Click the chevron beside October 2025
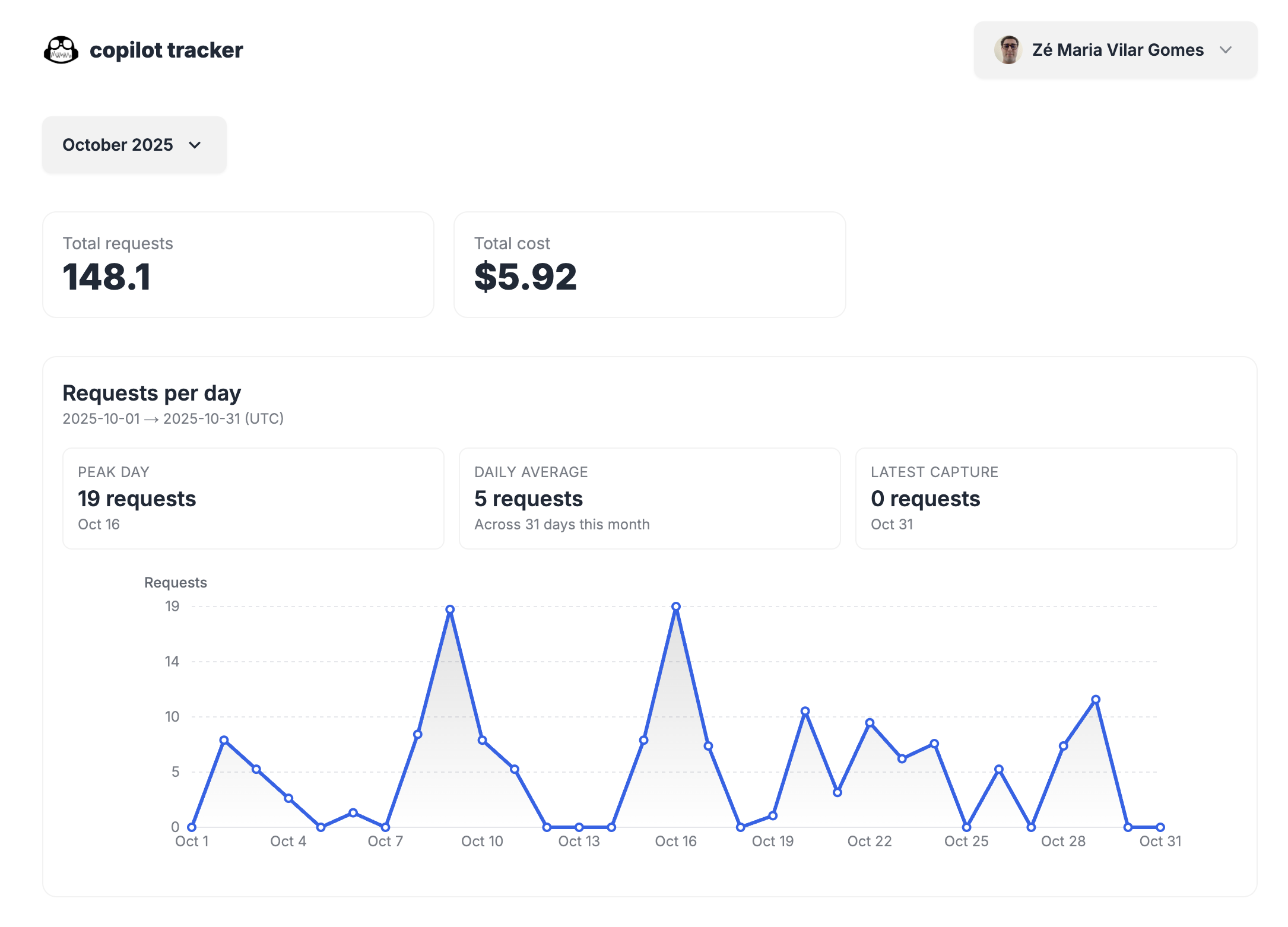 point(196,144)
